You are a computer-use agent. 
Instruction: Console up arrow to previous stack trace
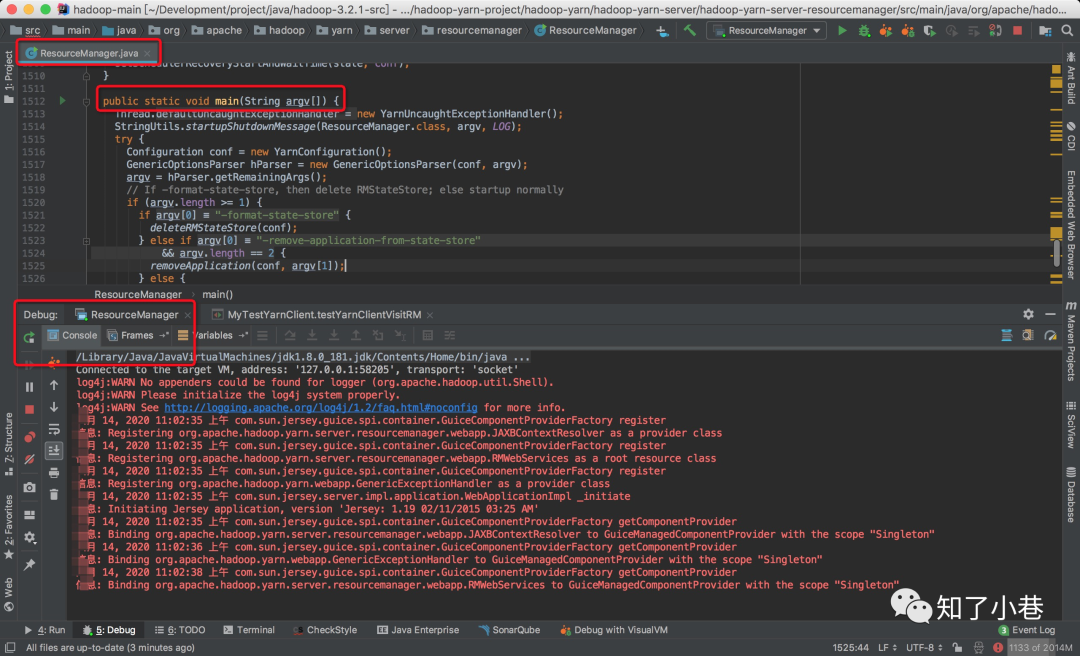(x=54, y=386)
